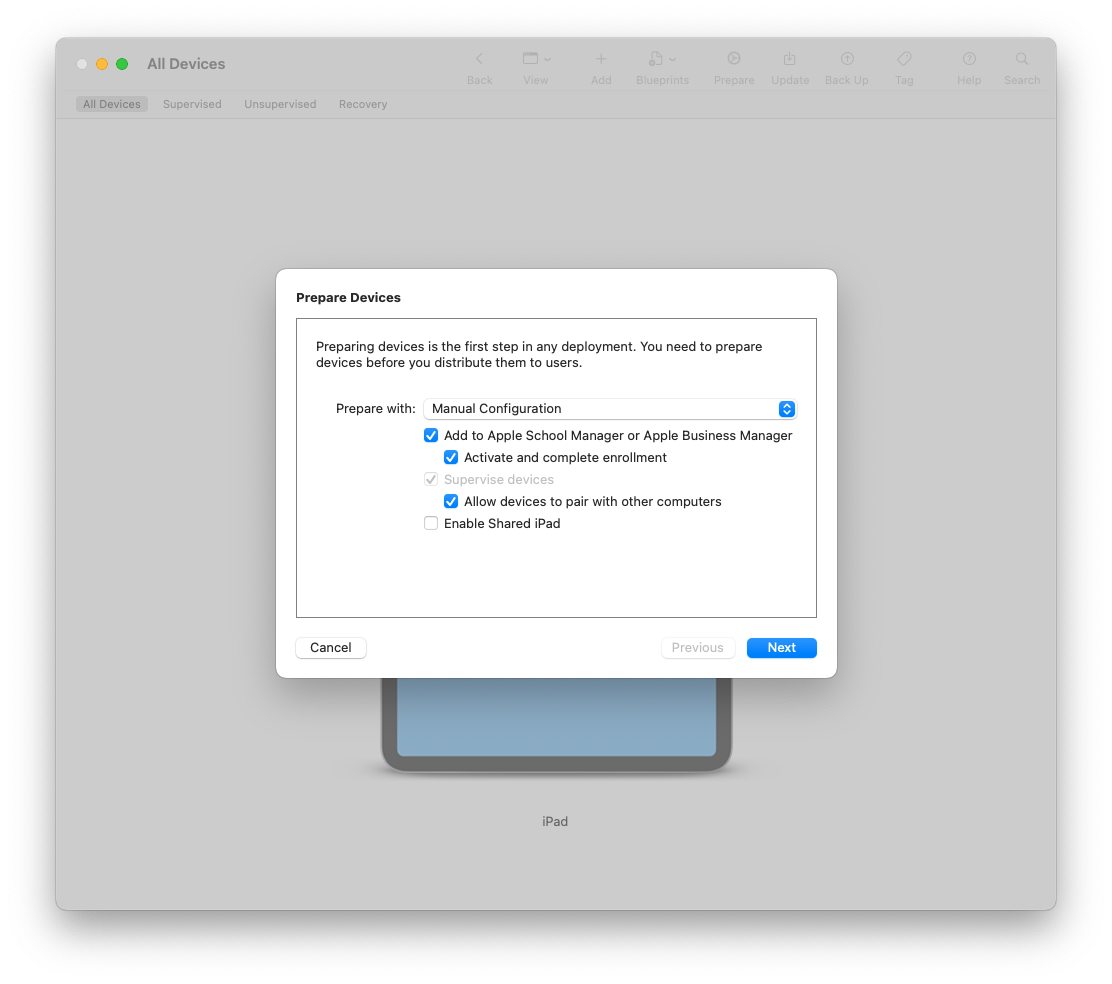Click the Next button
The image size is (1112, 984).
point(782,647)
